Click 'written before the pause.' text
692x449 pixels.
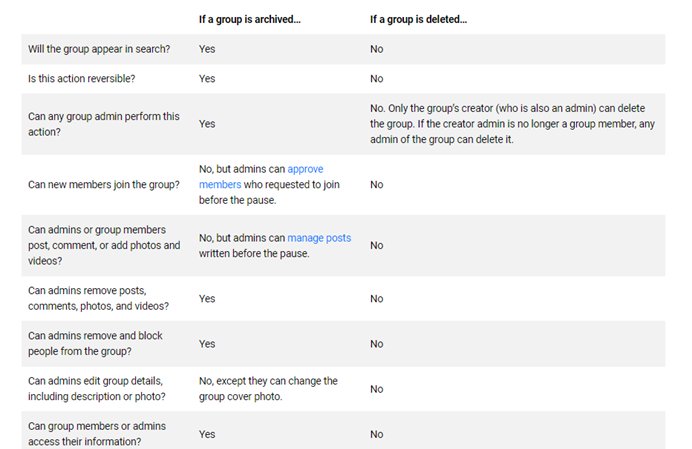[254, 253]
